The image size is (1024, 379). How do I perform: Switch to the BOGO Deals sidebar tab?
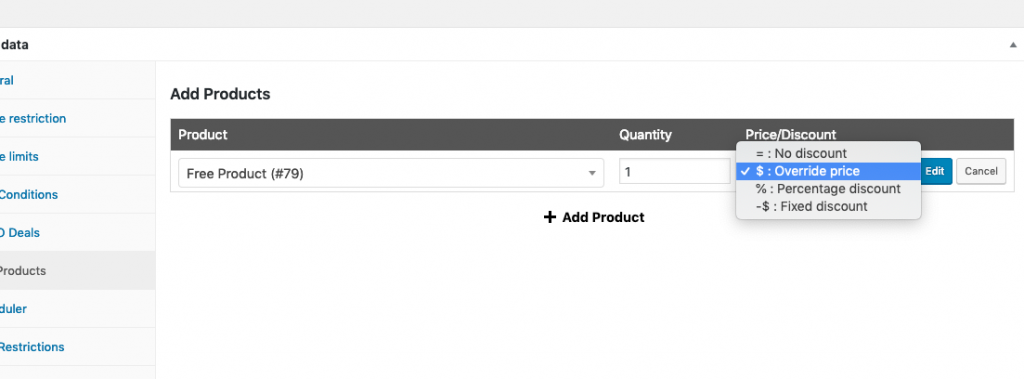coord(20,233)
